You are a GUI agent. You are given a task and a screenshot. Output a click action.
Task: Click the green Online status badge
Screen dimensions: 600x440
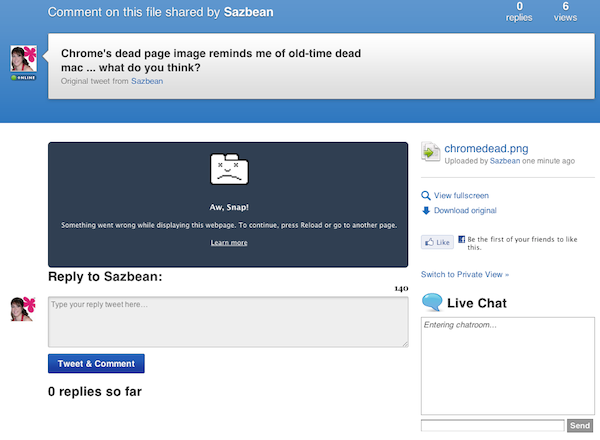coord(23,77)
